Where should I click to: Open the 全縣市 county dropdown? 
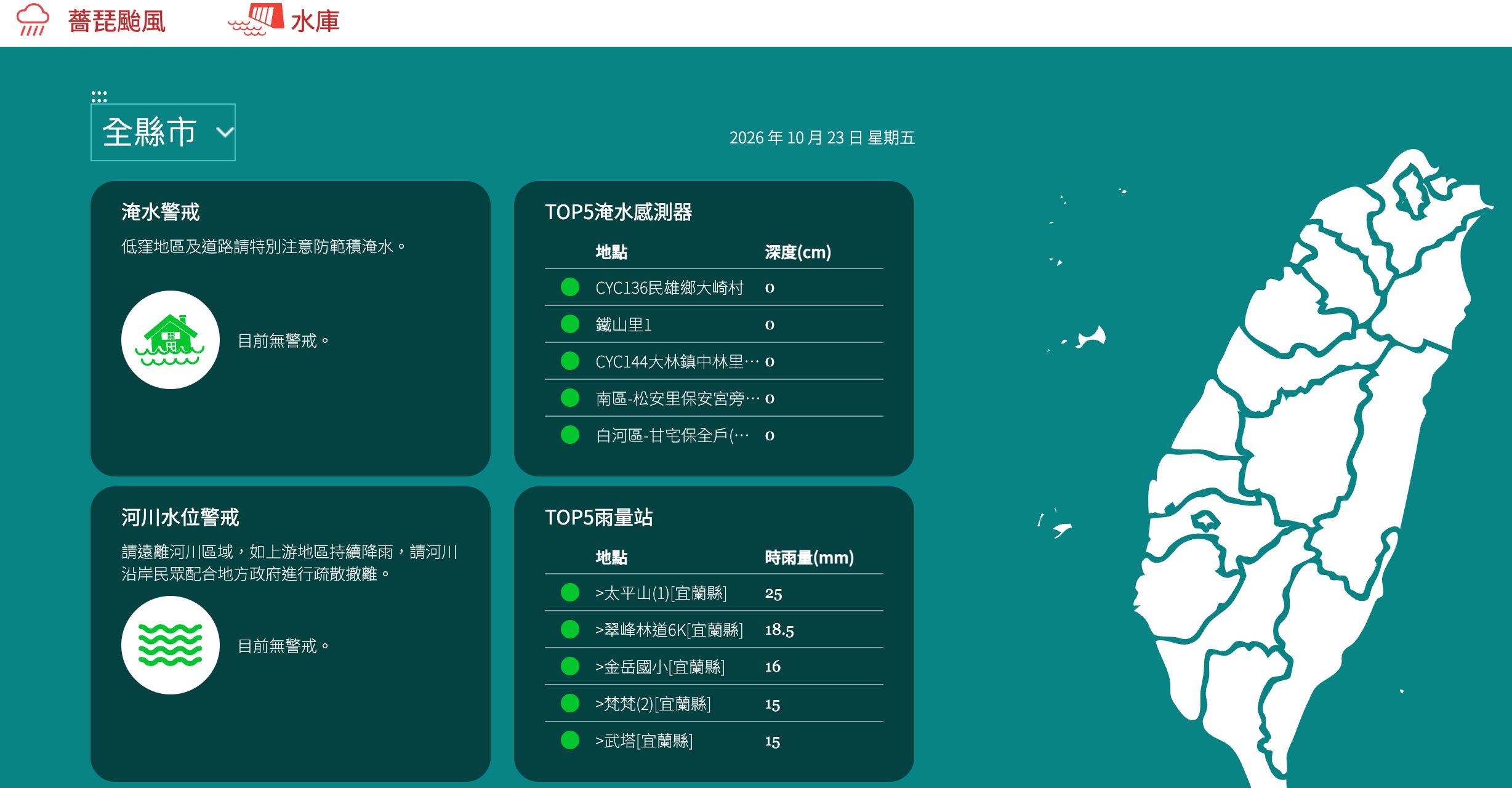click(x=163, y=132)
